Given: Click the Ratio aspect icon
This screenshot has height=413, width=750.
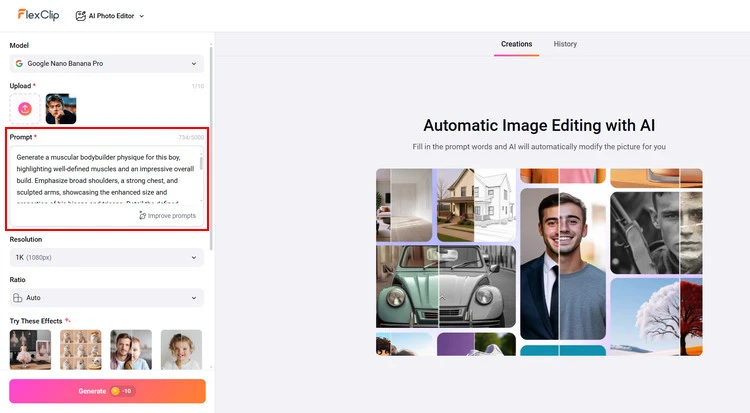Looking at the screenshot, I should [19, 298].
